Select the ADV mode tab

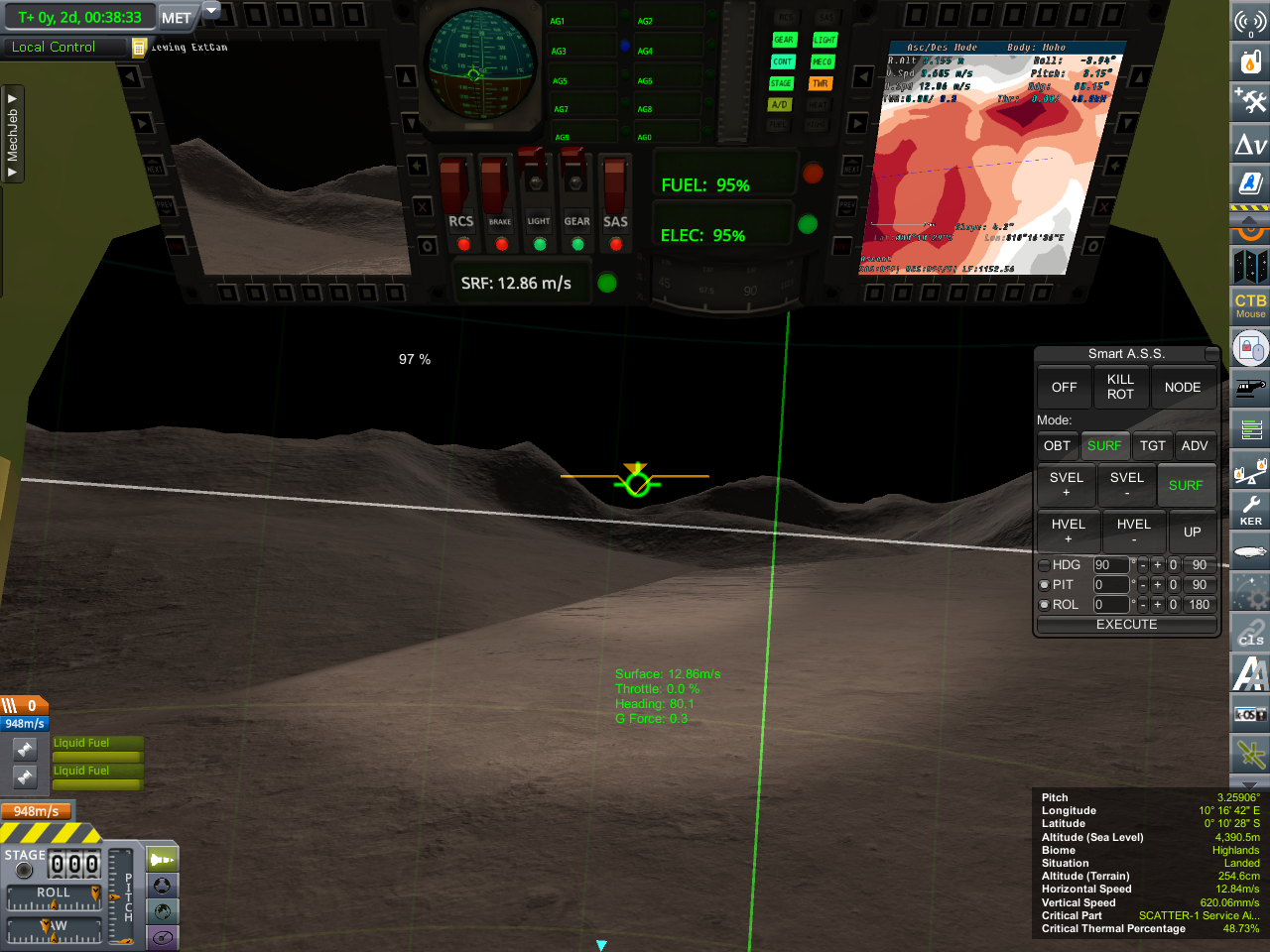pos(1195,446)
